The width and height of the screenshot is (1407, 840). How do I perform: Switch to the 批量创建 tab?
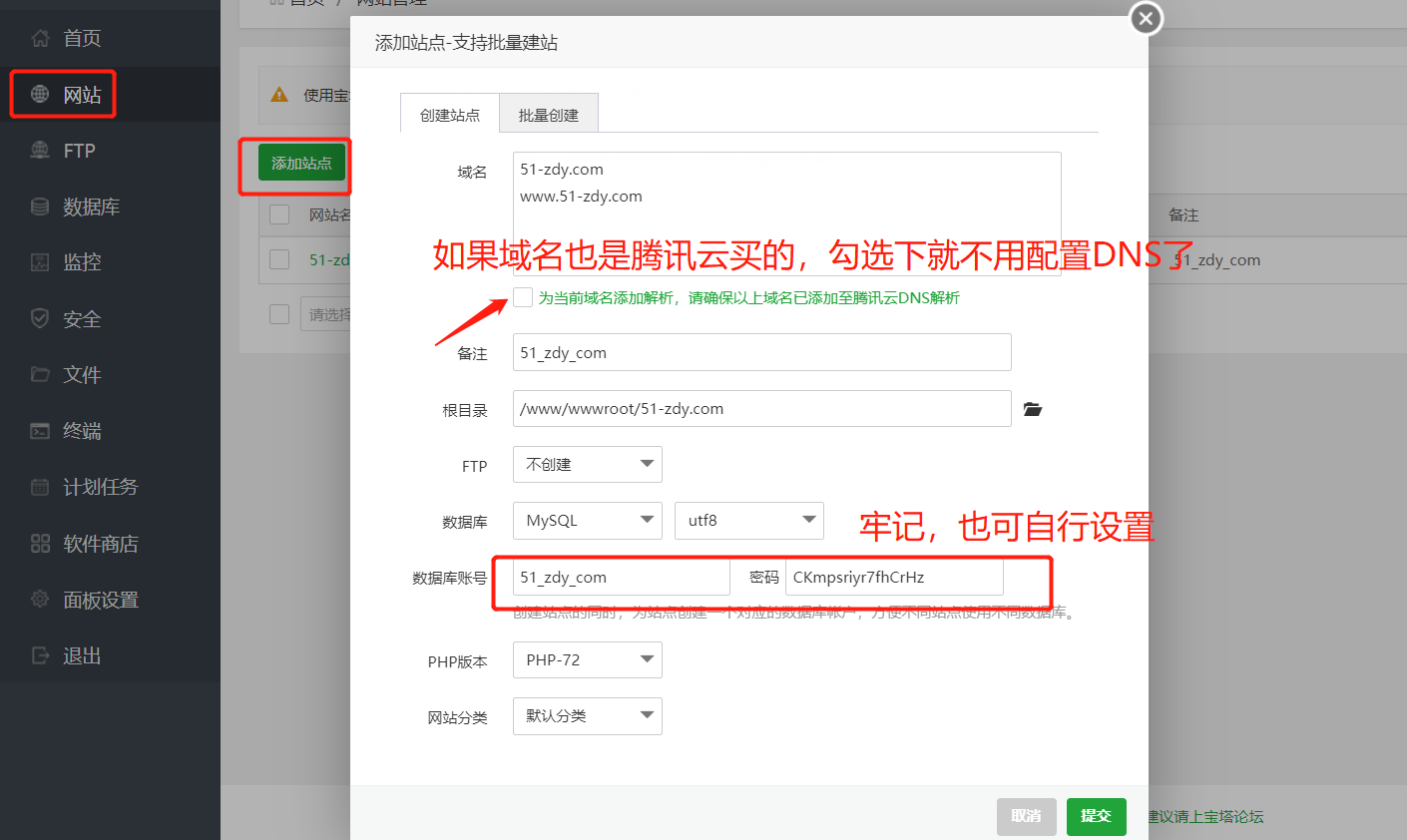(548, 113)
